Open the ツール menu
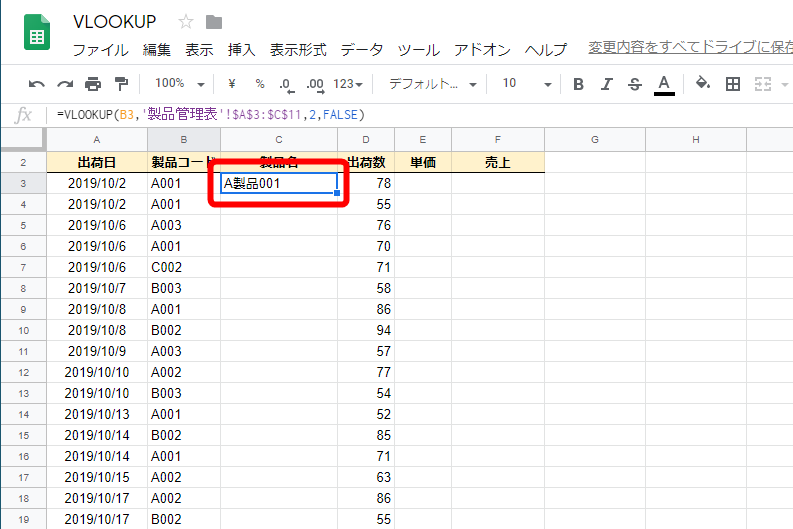 419,50
